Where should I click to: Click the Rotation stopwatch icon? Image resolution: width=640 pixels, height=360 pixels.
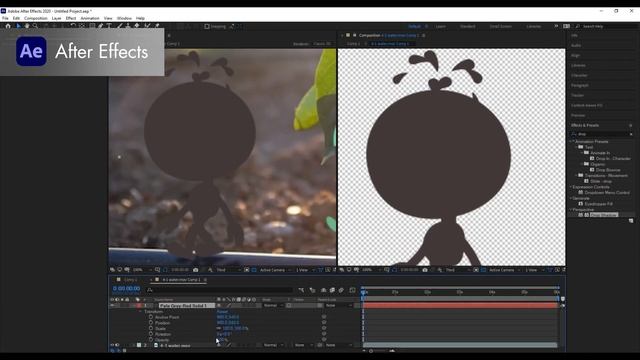pyautogui.click(x=151, y=334)
